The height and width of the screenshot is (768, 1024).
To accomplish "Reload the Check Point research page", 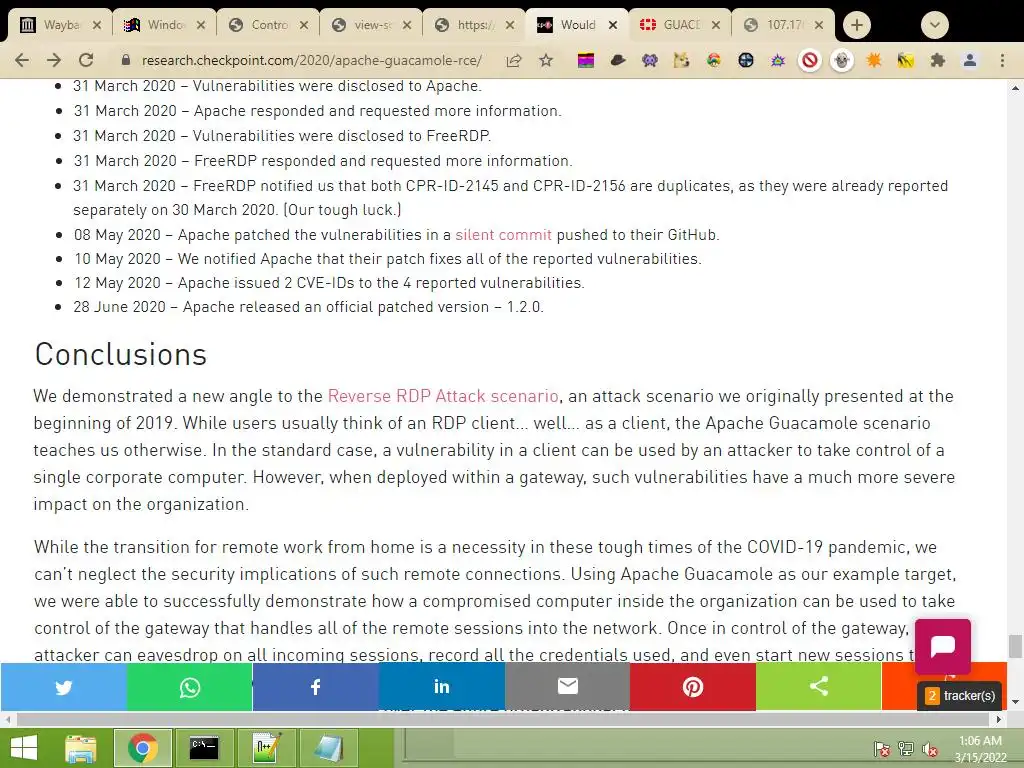I will pos(86,60).
